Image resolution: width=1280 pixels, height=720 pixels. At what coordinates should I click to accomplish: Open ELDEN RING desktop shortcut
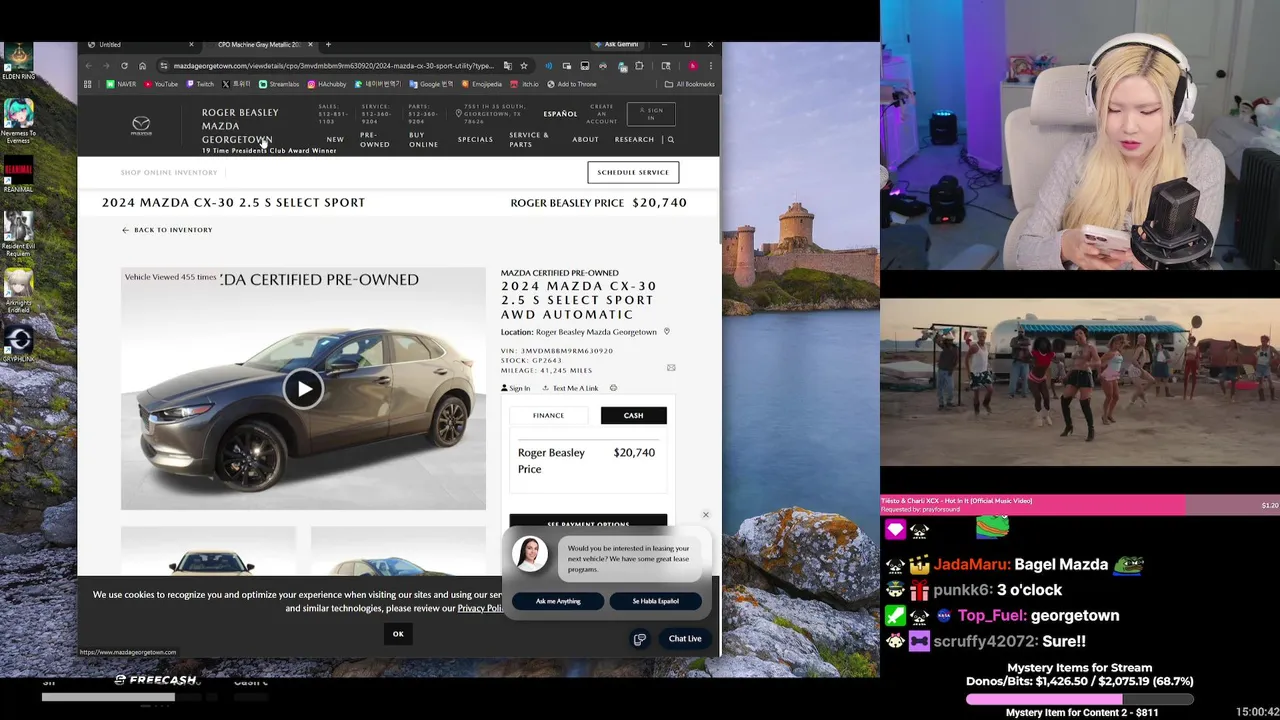(x=18, y=60)
